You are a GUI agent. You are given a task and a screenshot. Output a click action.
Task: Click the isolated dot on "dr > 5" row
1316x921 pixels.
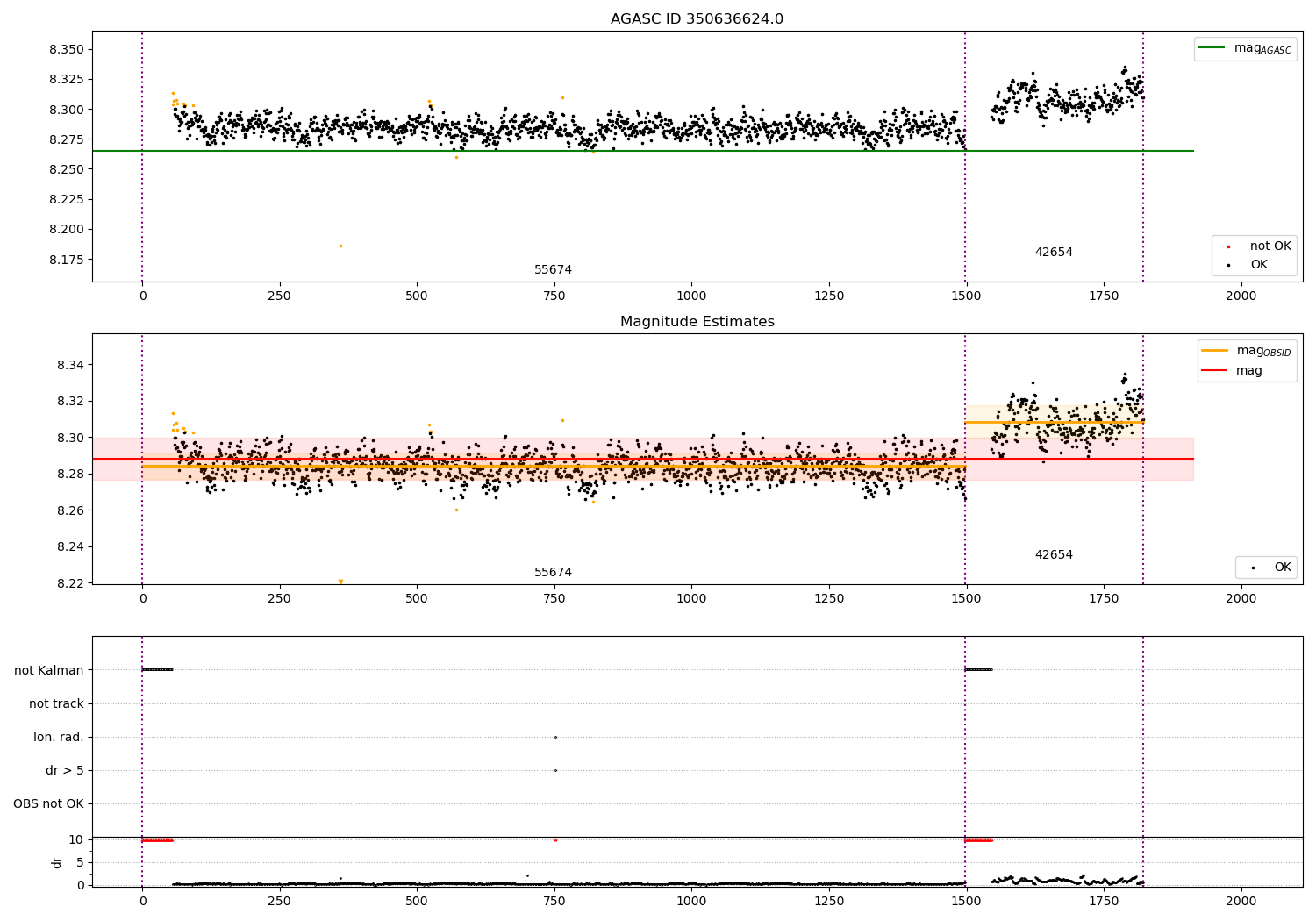point(555,770)
